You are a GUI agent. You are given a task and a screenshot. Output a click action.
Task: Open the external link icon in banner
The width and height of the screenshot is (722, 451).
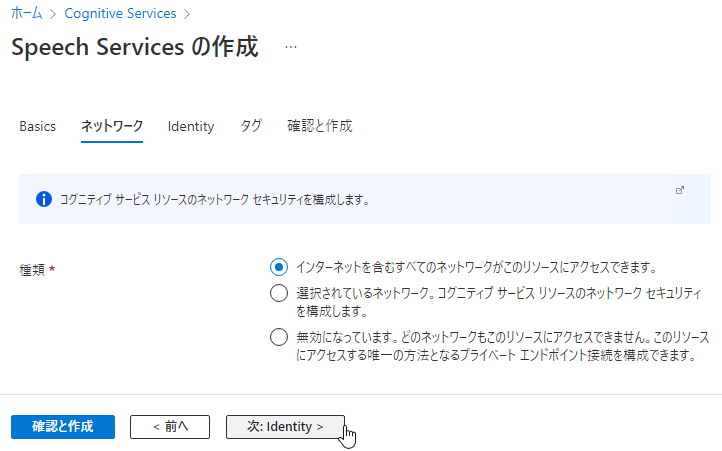[680, 190]
